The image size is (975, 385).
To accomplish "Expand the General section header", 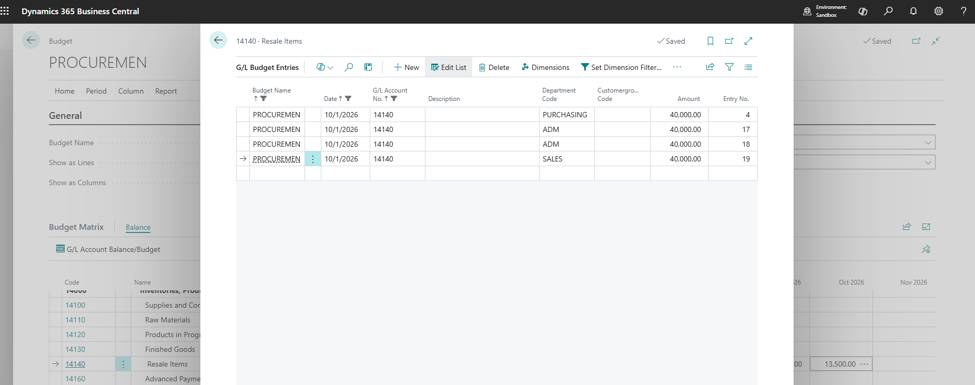I will [65, 116].
